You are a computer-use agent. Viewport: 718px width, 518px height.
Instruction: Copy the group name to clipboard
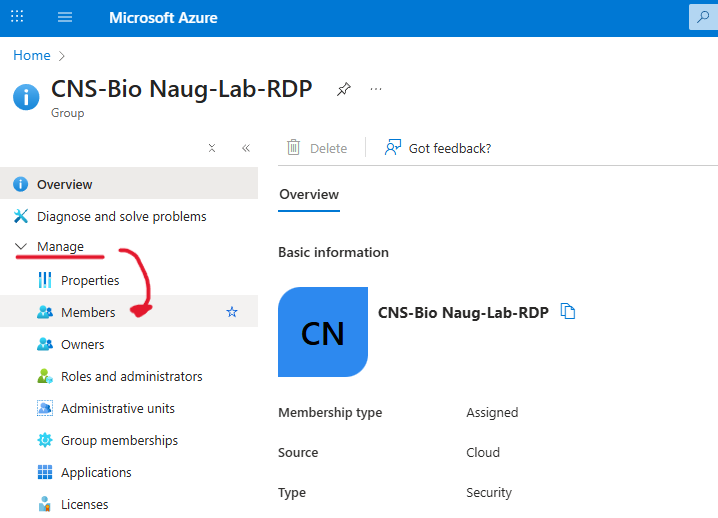568,312
